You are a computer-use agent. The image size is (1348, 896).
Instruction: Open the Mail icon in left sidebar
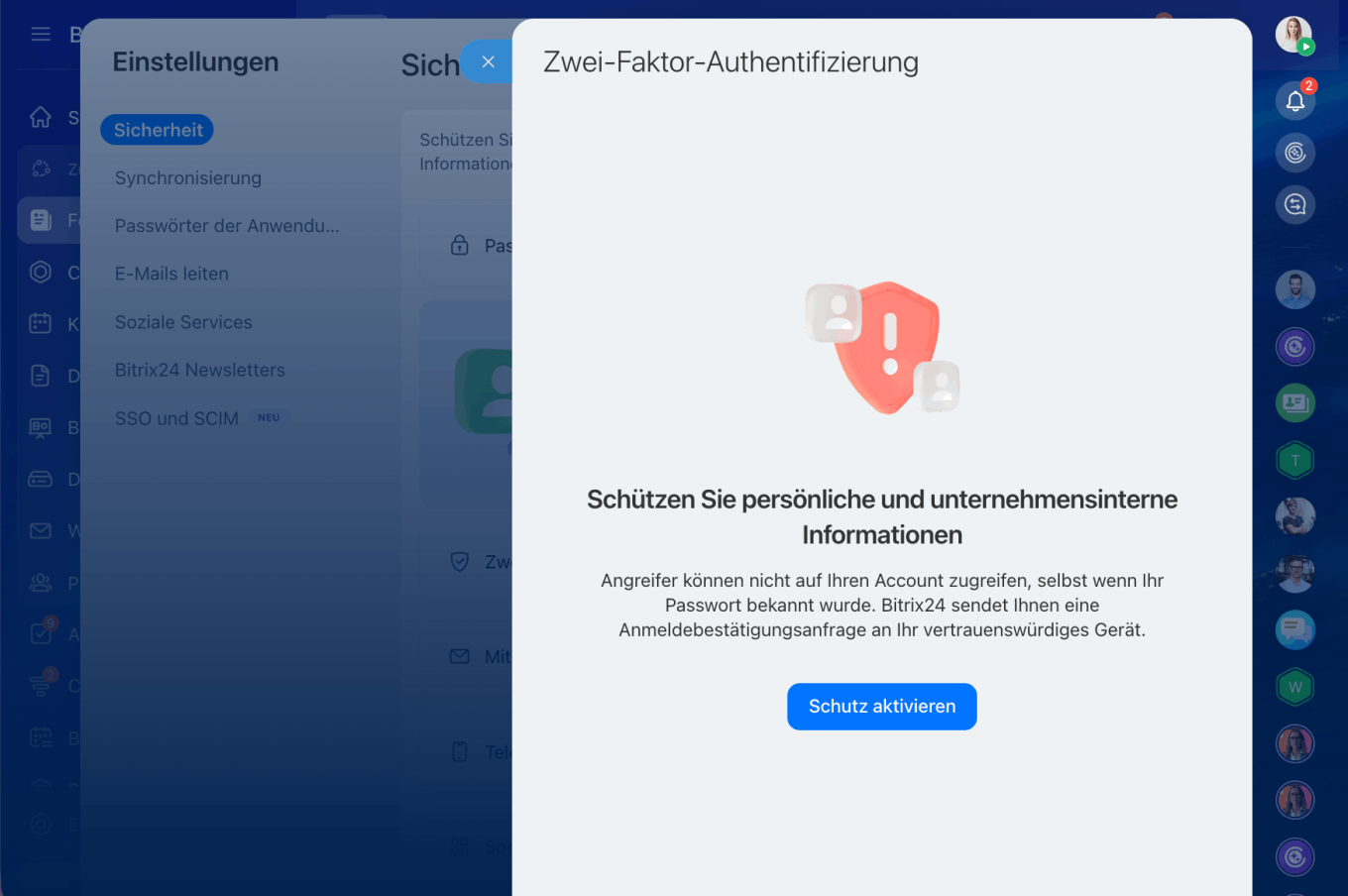[40, 530]
